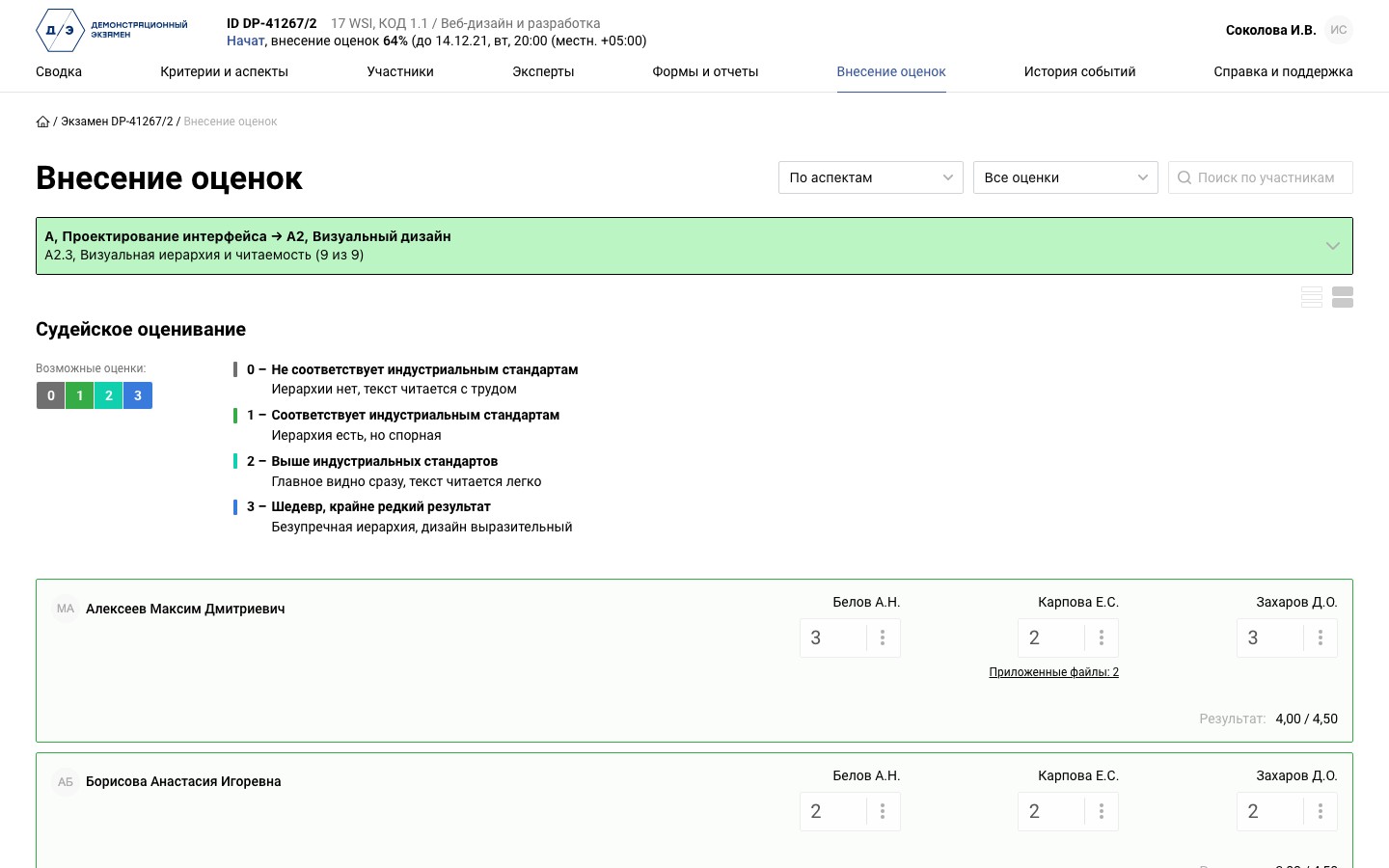Viewport: 1389px width, 868px height.
Task: Switch to the Эксперты tab
Action: pos(543,71)
